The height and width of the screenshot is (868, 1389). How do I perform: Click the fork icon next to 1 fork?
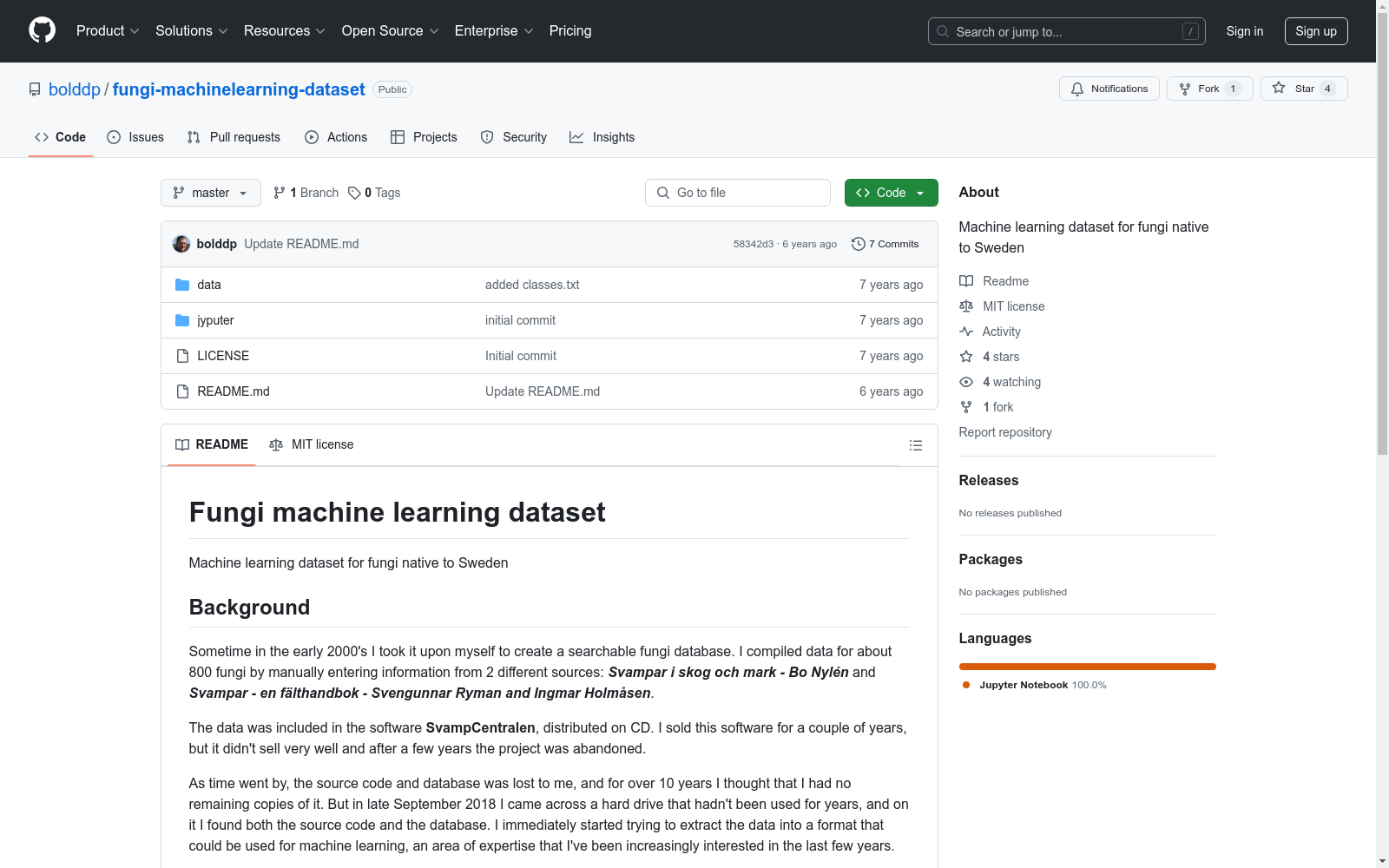pyautogui.click(x=966, y=407)
